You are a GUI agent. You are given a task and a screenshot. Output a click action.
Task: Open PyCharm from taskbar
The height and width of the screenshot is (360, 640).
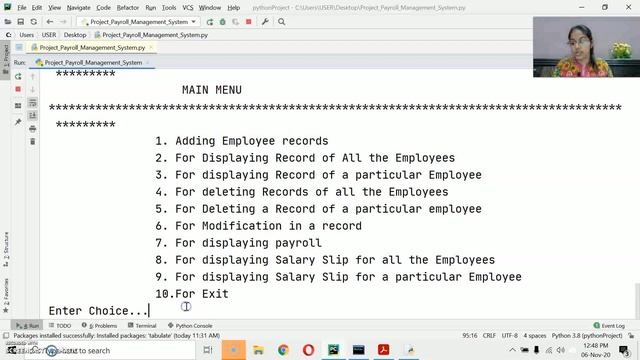click(333, 350)
